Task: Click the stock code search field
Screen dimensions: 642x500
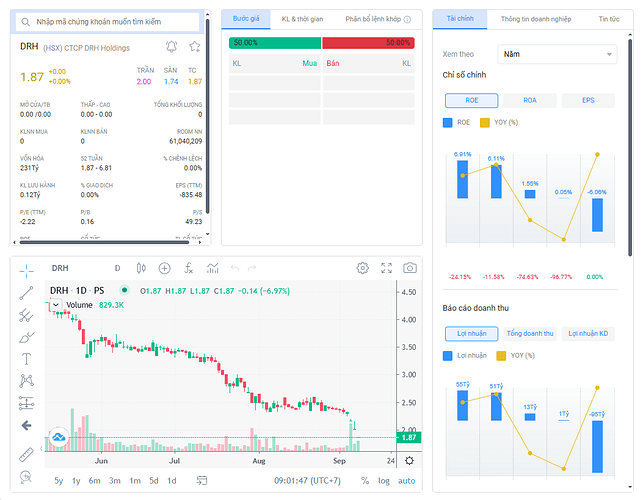Action: [108, 22]
